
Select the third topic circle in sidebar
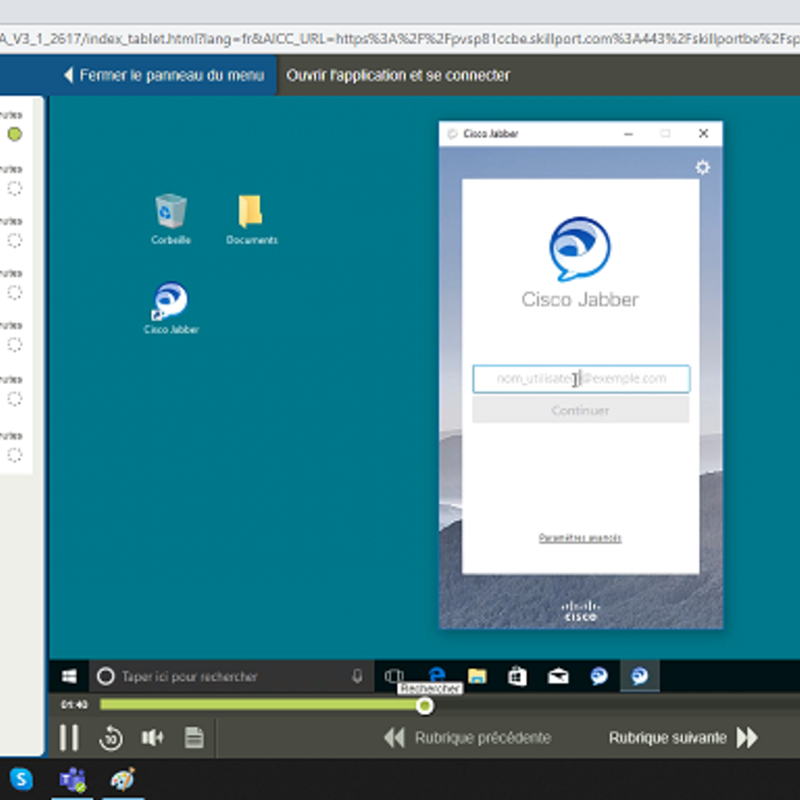click(15, 240)
